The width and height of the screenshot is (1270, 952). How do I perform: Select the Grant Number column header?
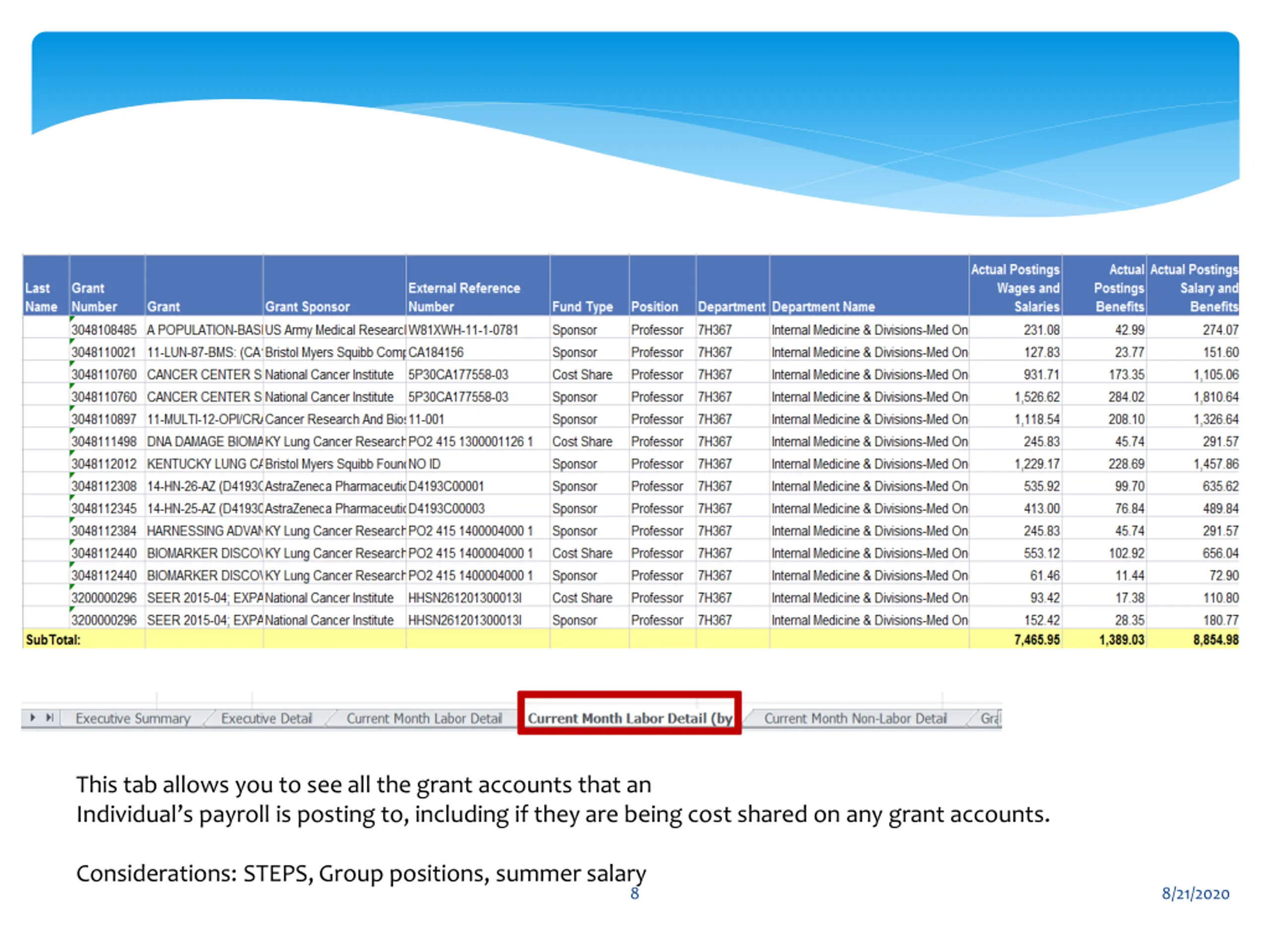pyautogui.click(x=107, y=285)
